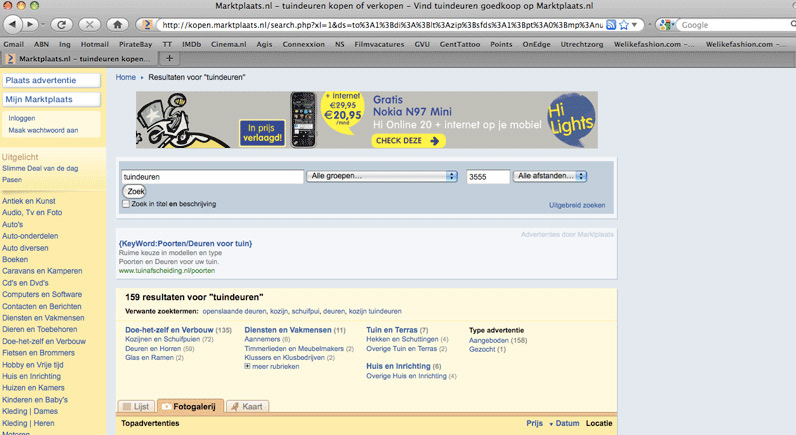Viewport: 796px width, 435px height.
Task: Click the Home breadcrumb link
Action: pos(125,77)
